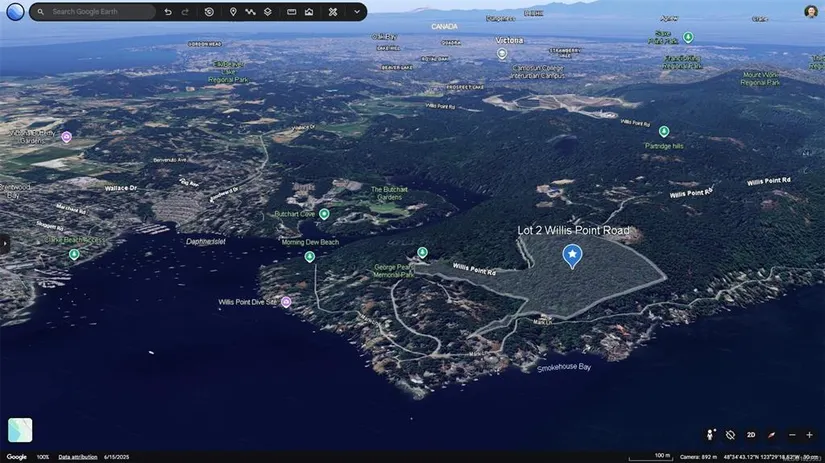Click into the Search Google Earth field
The height and width of the screenshot is (463, 825).
coord(100,12)
